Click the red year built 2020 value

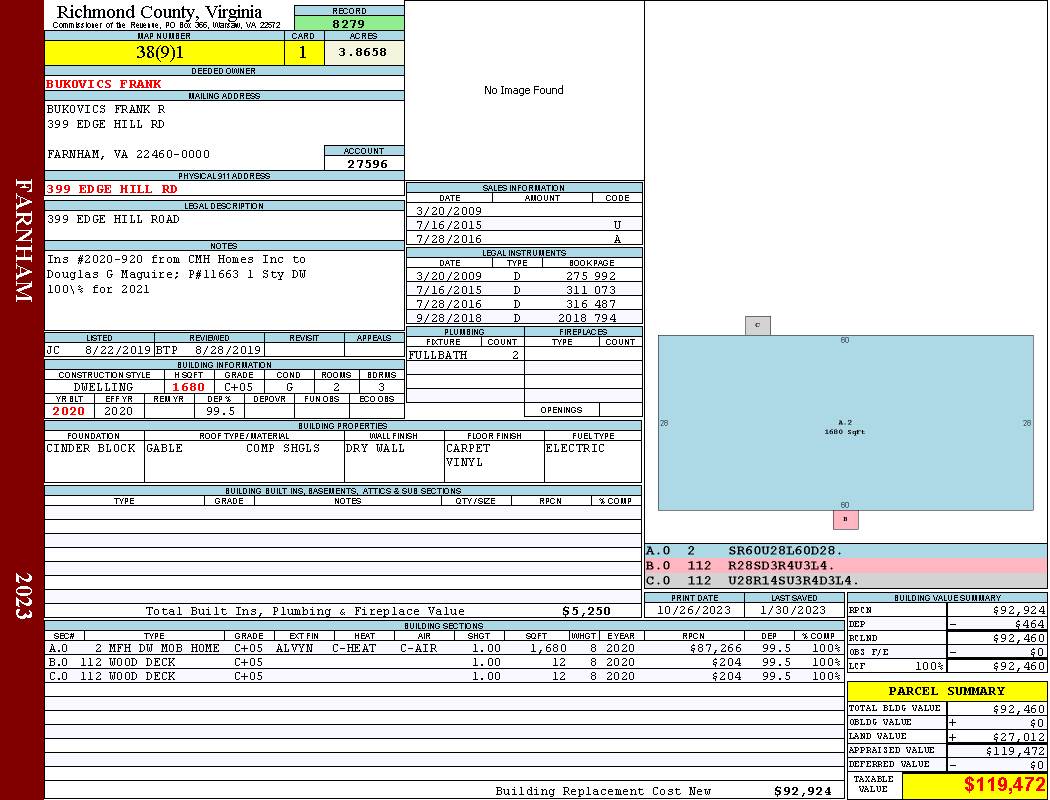[x=69, y=411]
